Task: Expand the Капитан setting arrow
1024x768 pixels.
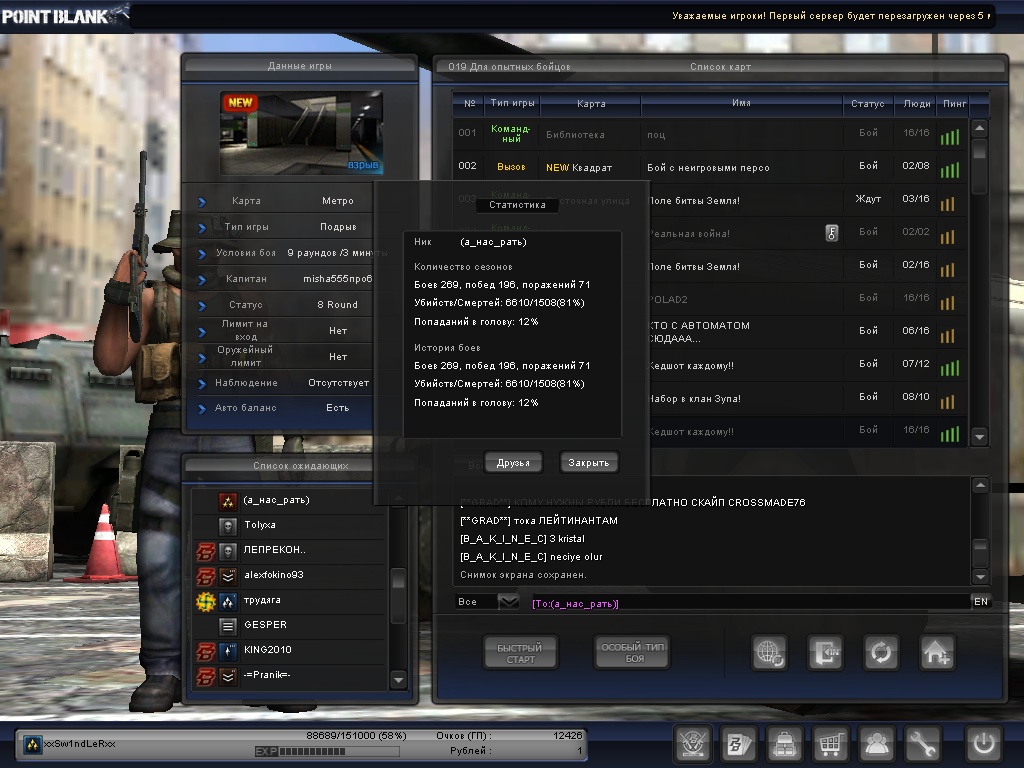Action: [202, 280]
